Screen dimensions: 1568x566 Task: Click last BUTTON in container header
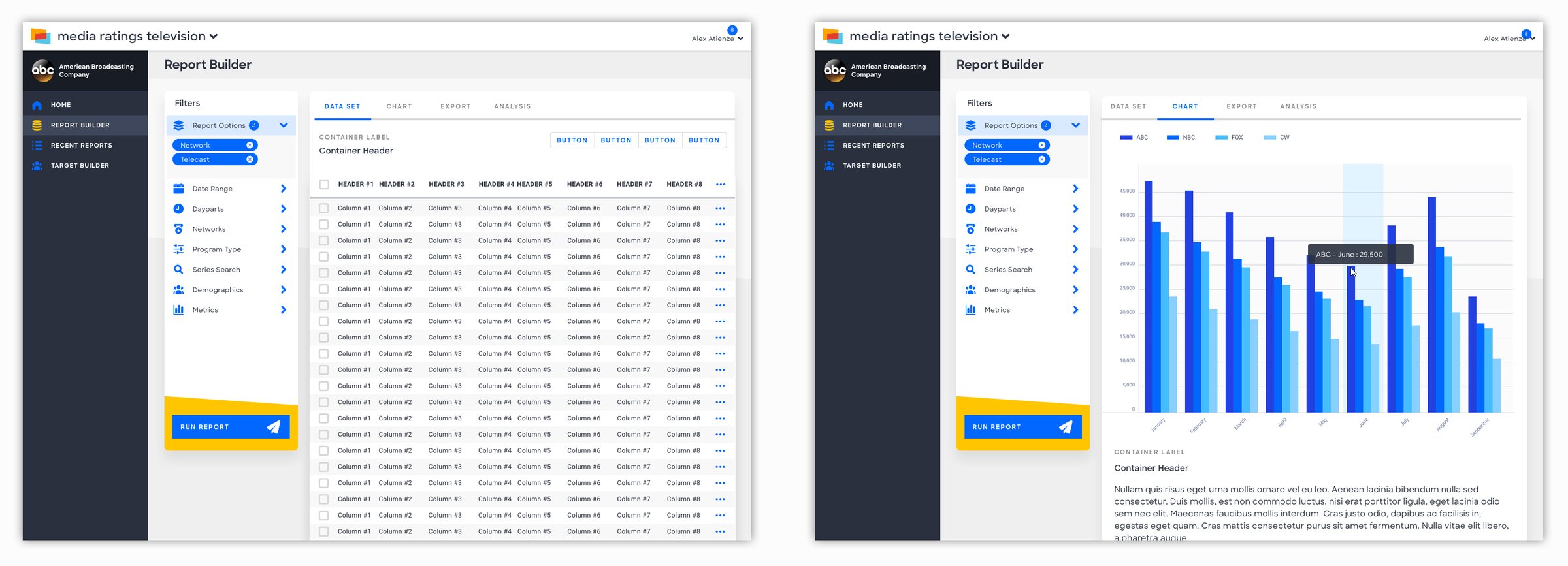(x=704, y=140)
